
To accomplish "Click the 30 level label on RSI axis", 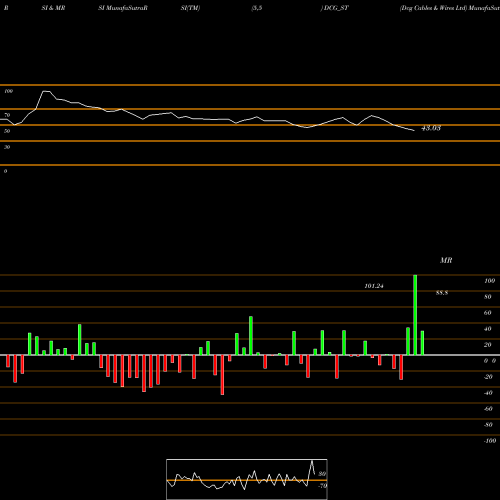I will [7, 147].
